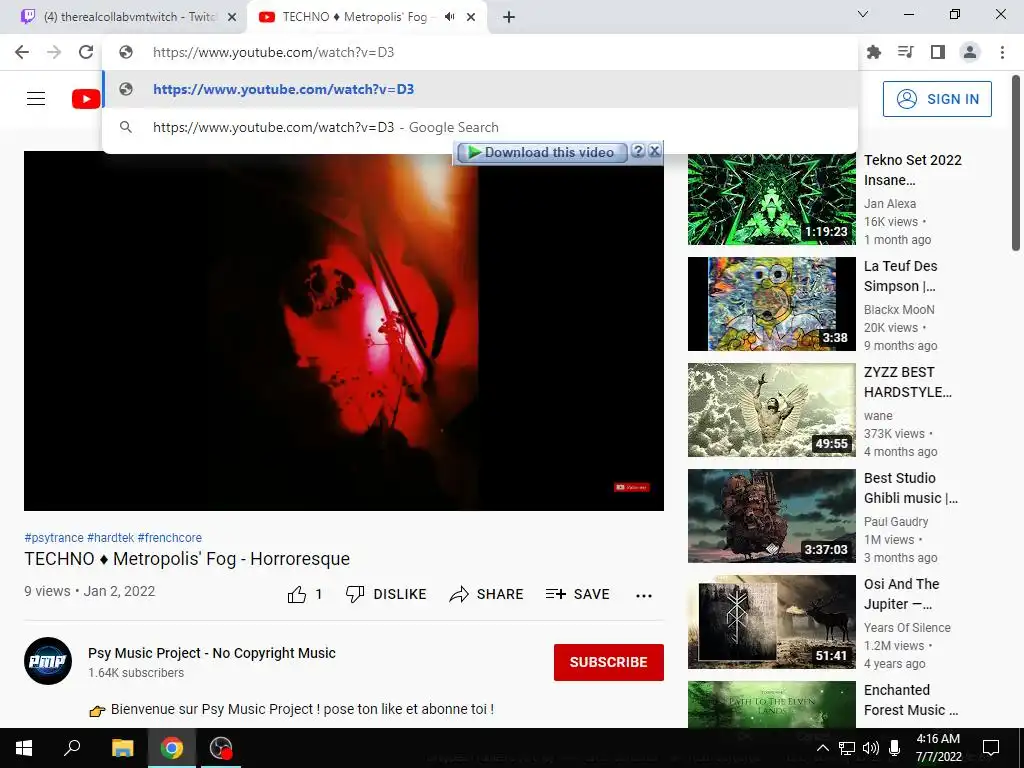
Task: Close the Twitch tab
Action: click(x=232, y=17)
